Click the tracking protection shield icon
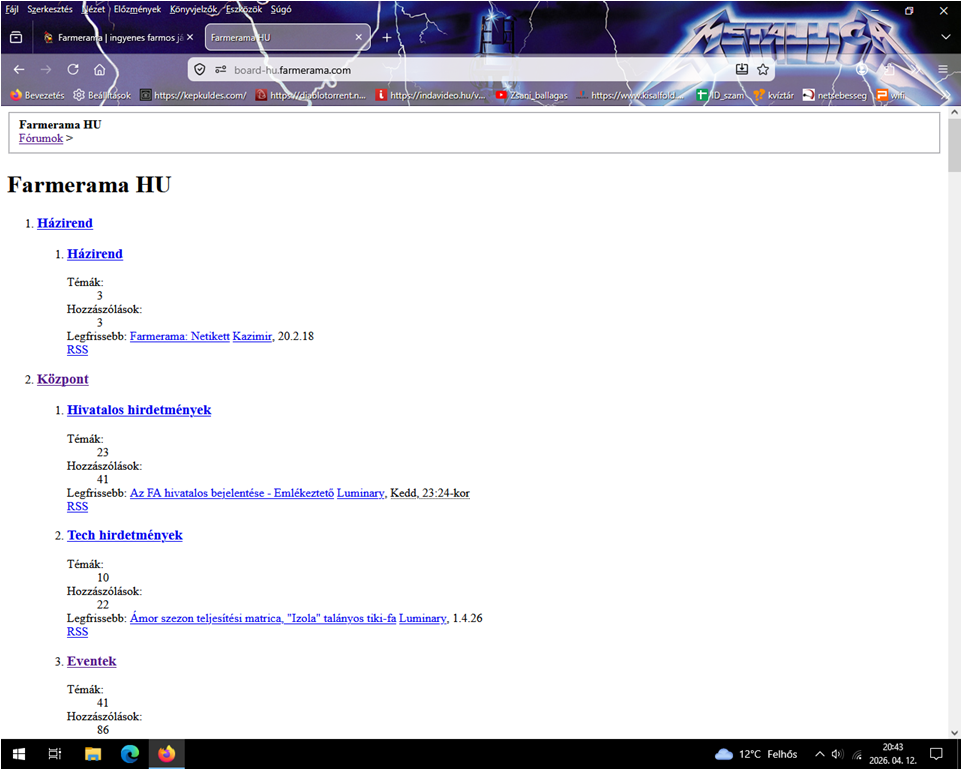The height and width of the screenshot is (770, 962). point(200,70)
